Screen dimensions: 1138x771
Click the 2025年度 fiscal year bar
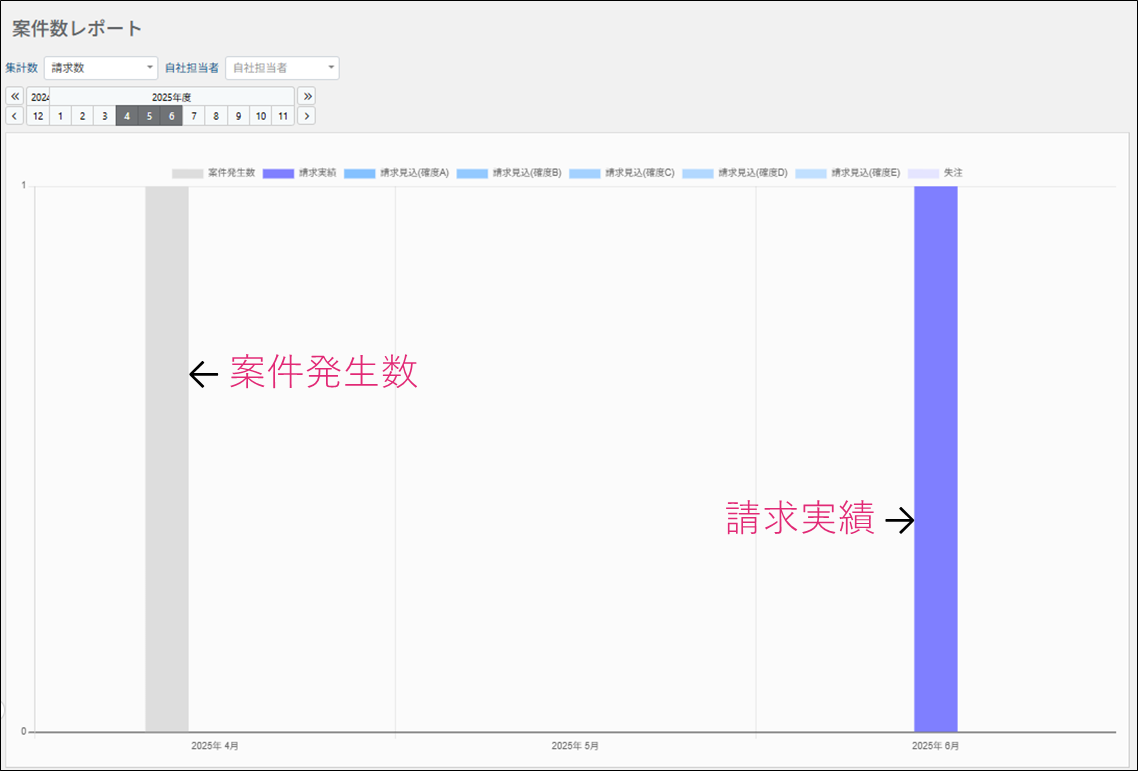pyautogui.click(x=171, y=97)
